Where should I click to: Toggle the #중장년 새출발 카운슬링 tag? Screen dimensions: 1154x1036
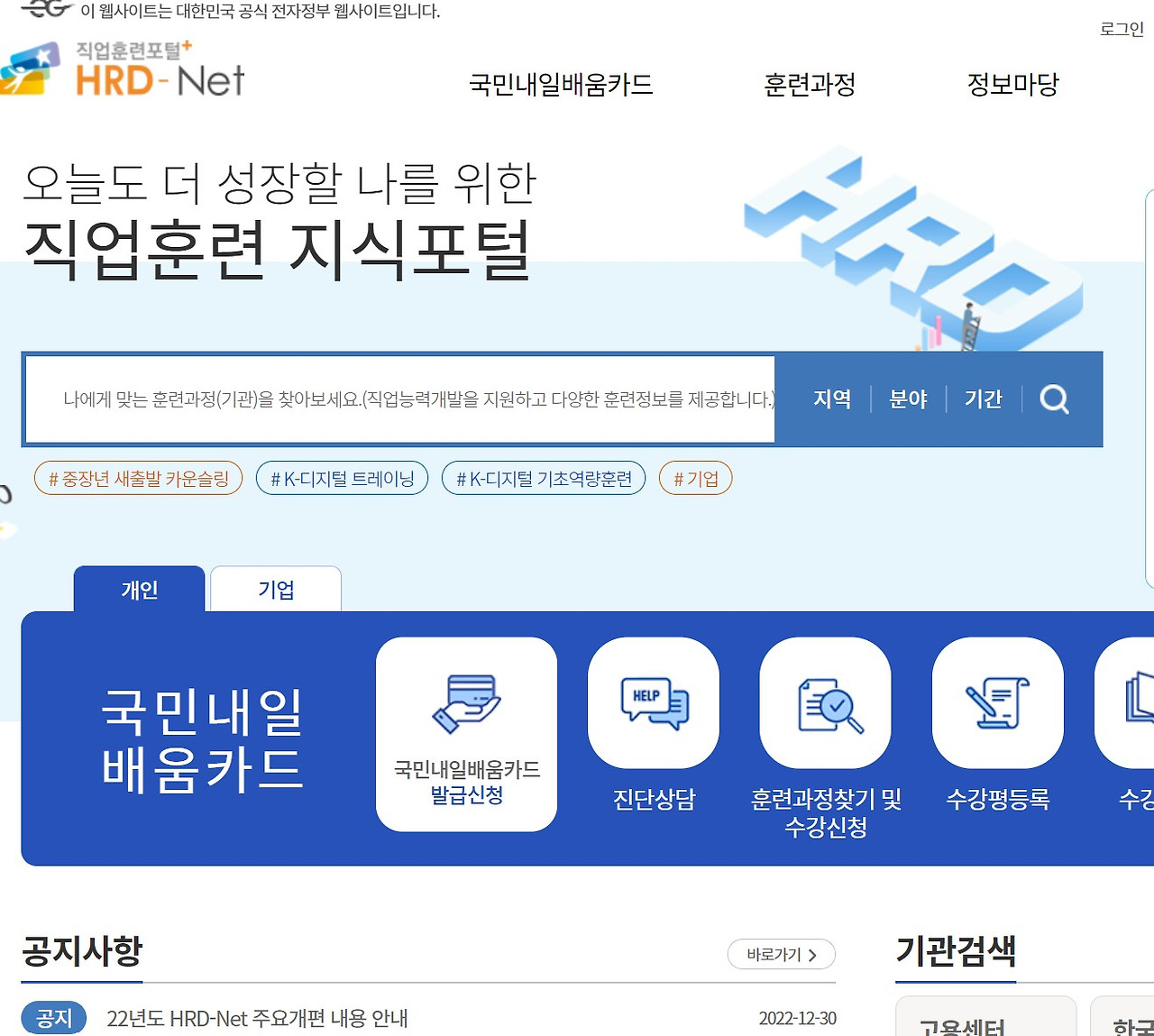click(137, 478)
